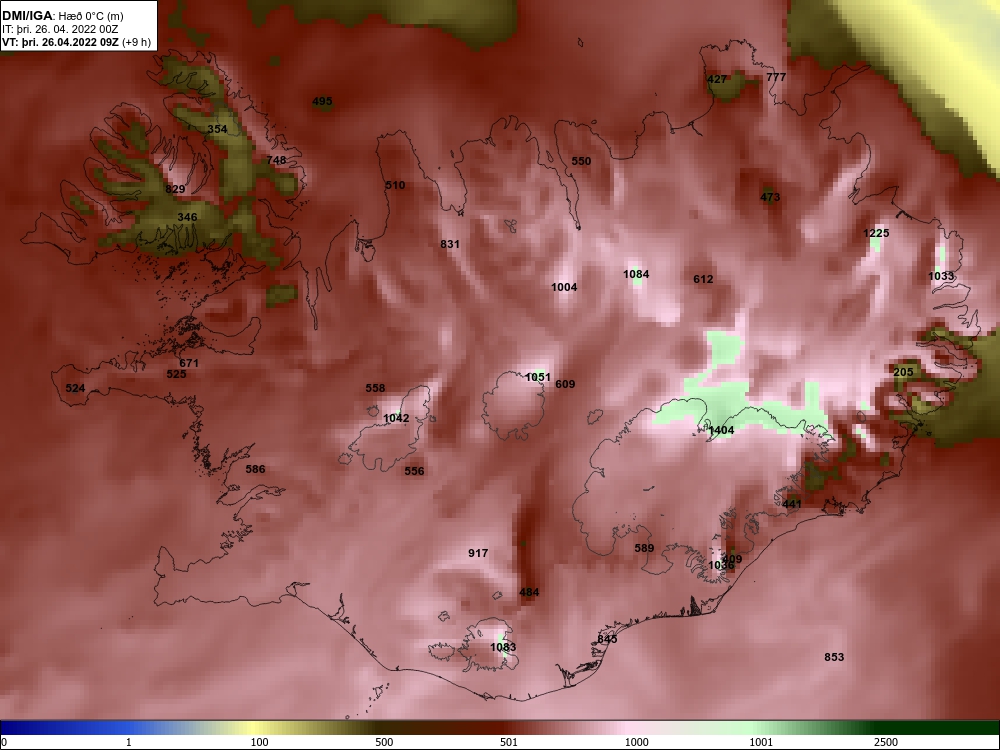The width and height of the screenshot is (1000, 750).
Task: Click the map value 1004
Action: (x=564, y=287)
